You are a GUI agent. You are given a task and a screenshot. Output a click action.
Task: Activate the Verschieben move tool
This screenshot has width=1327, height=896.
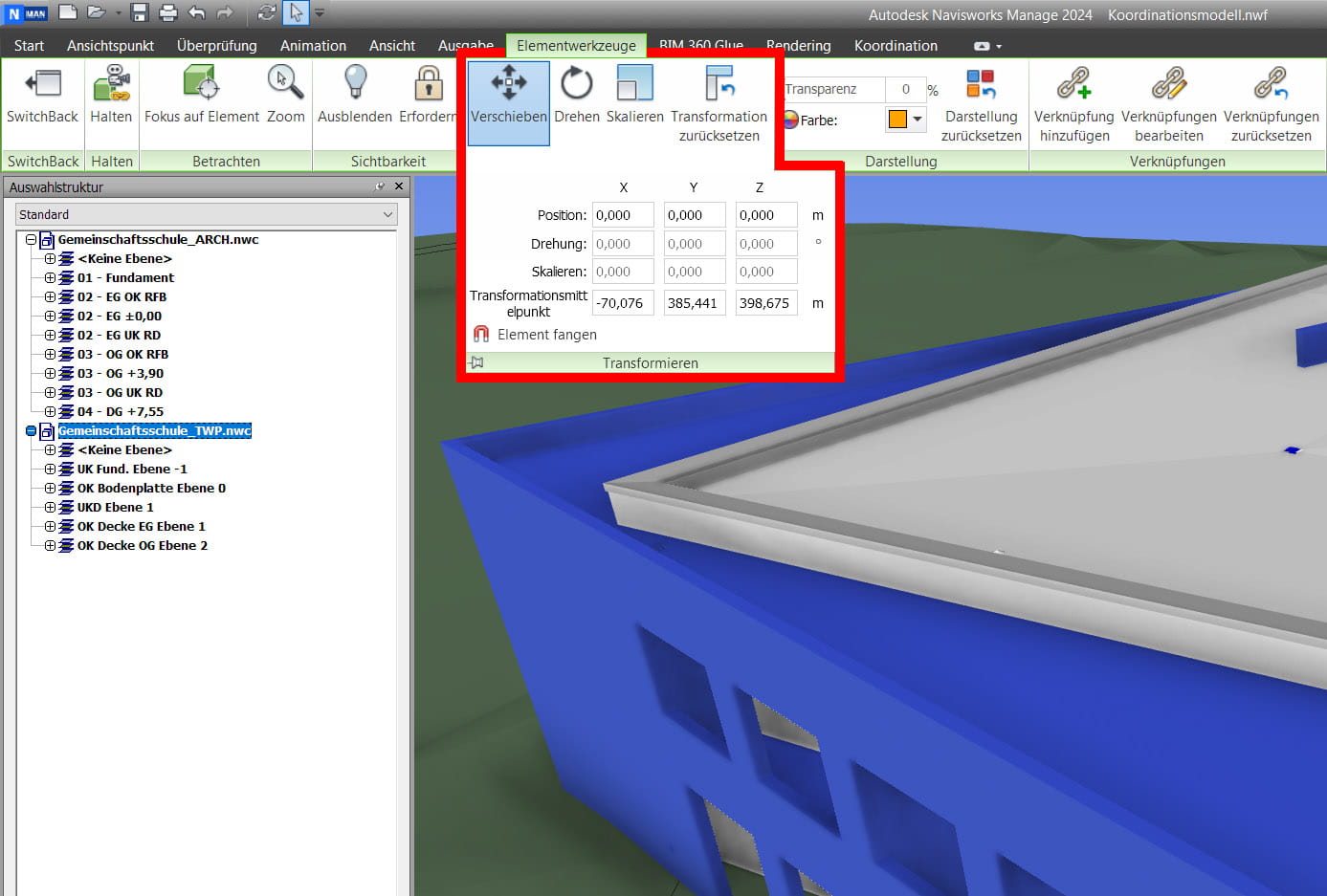[509, 102]
